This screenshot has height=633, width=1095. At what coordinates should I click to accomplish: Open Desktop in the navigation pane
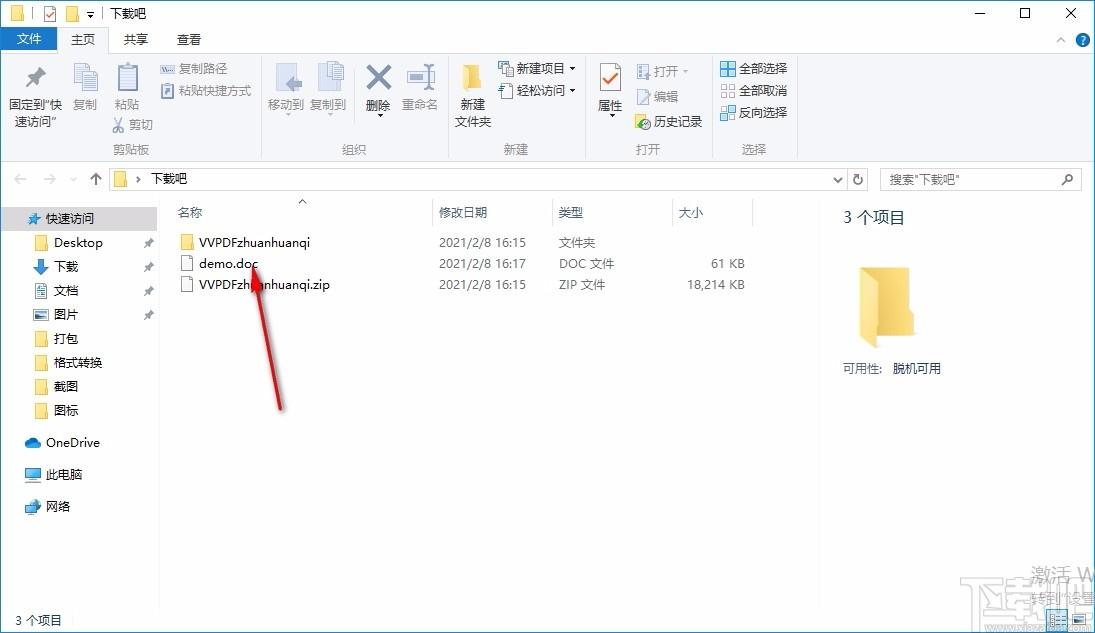click(x=78, y=242)
